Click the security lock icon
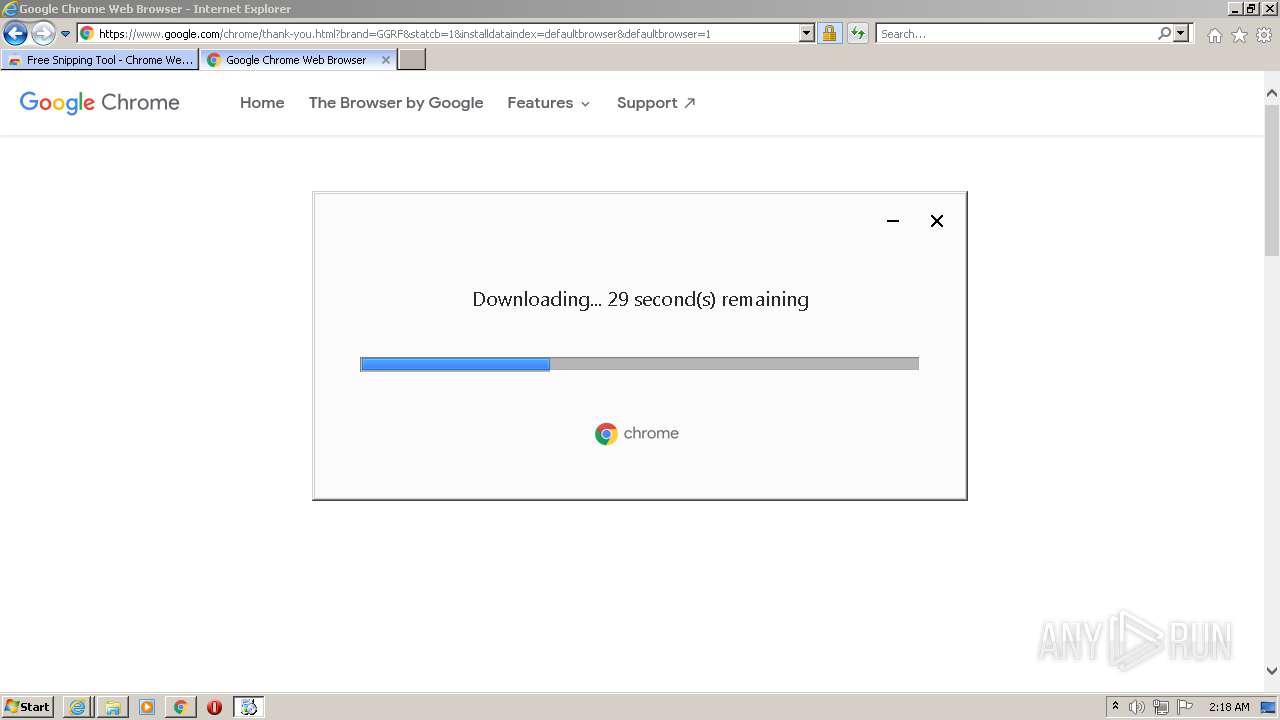The width and height of the screenshot is (1280, 720). (x=829, y=34)
